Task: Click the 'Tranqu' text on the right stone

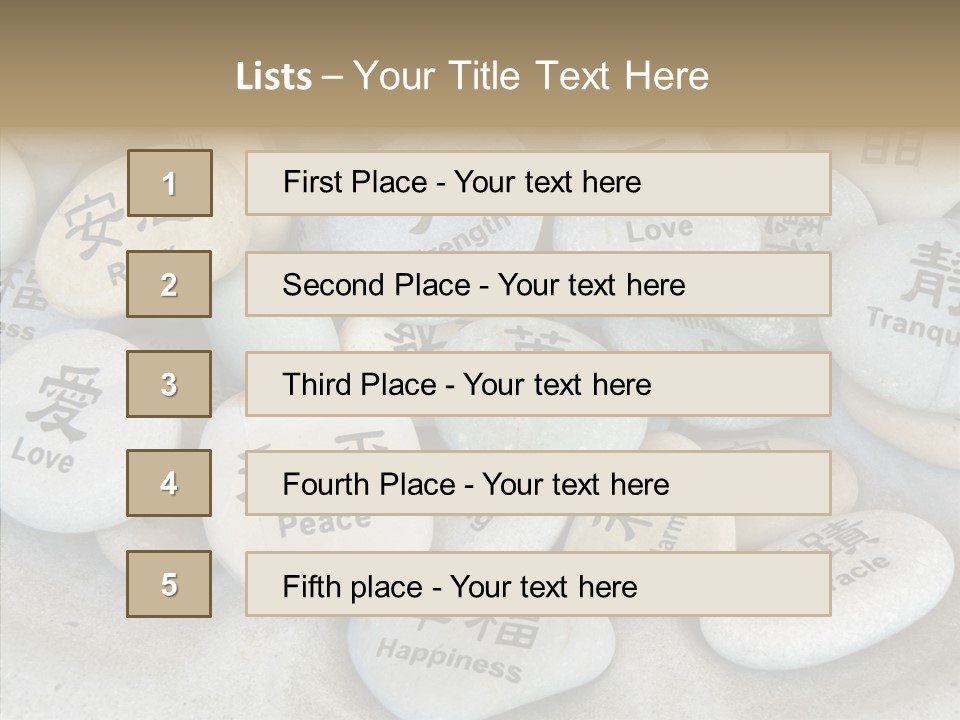Action: pyautogui.click(x=910, y=327)
